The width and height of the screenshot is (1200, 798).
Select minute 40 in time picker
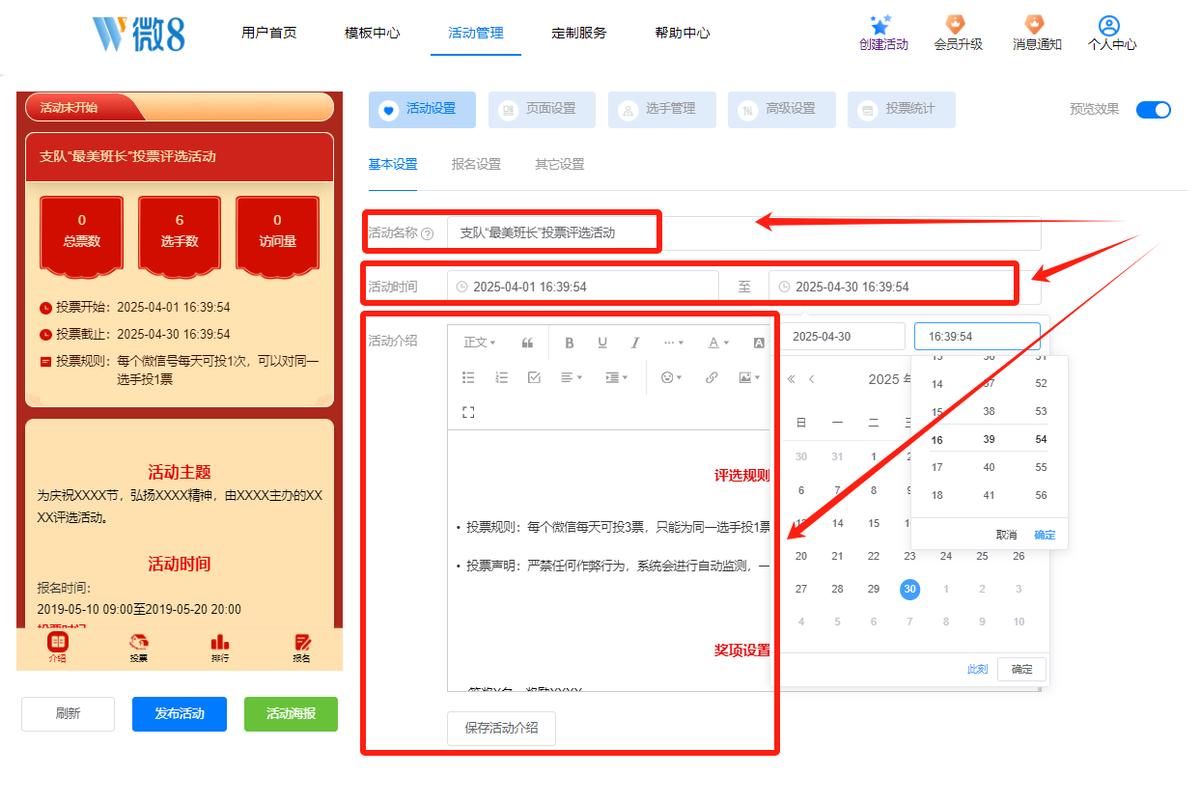989,467
